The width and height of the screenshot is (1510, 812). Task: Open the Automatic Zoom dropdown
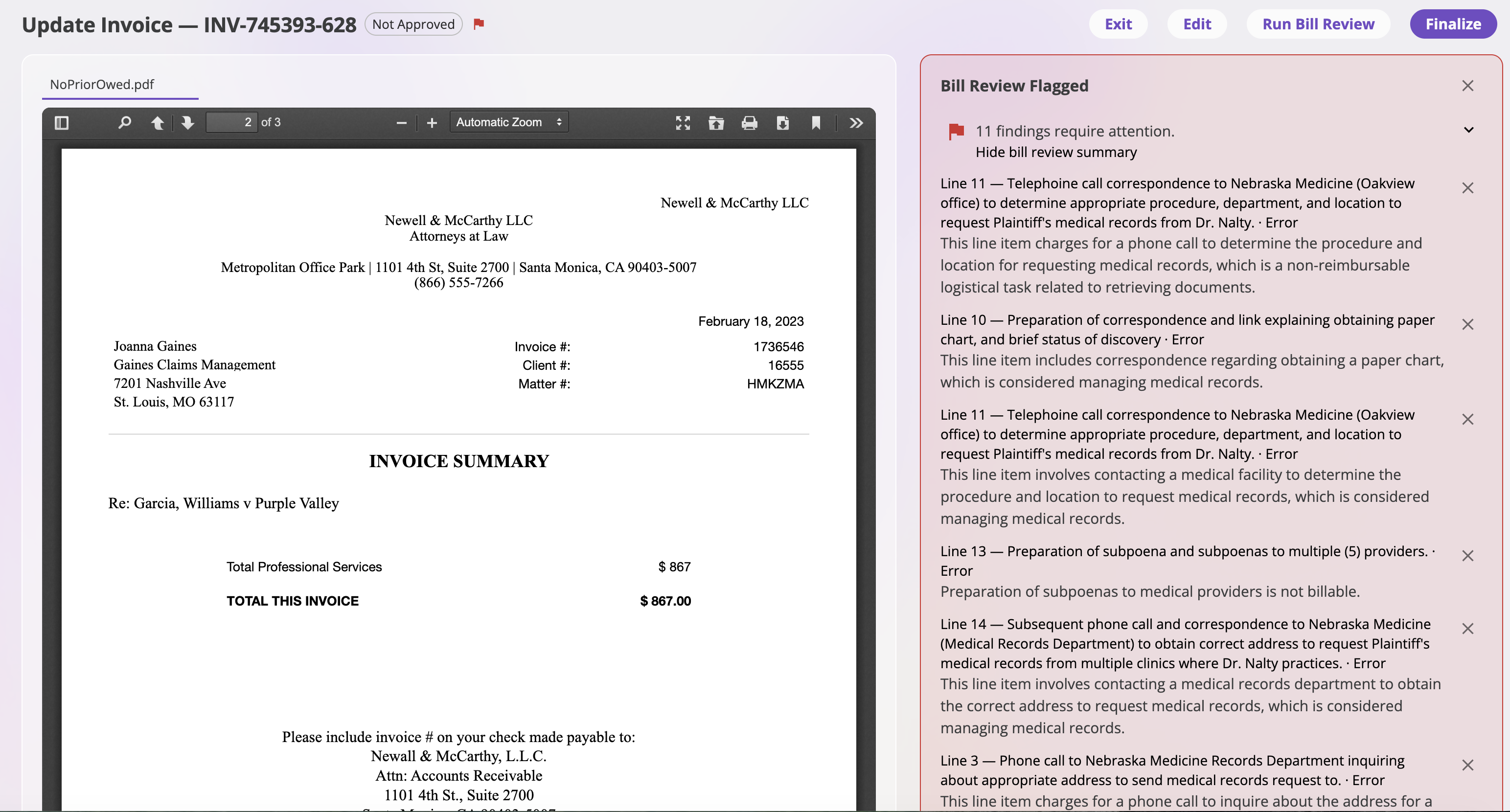click(509, 122)
